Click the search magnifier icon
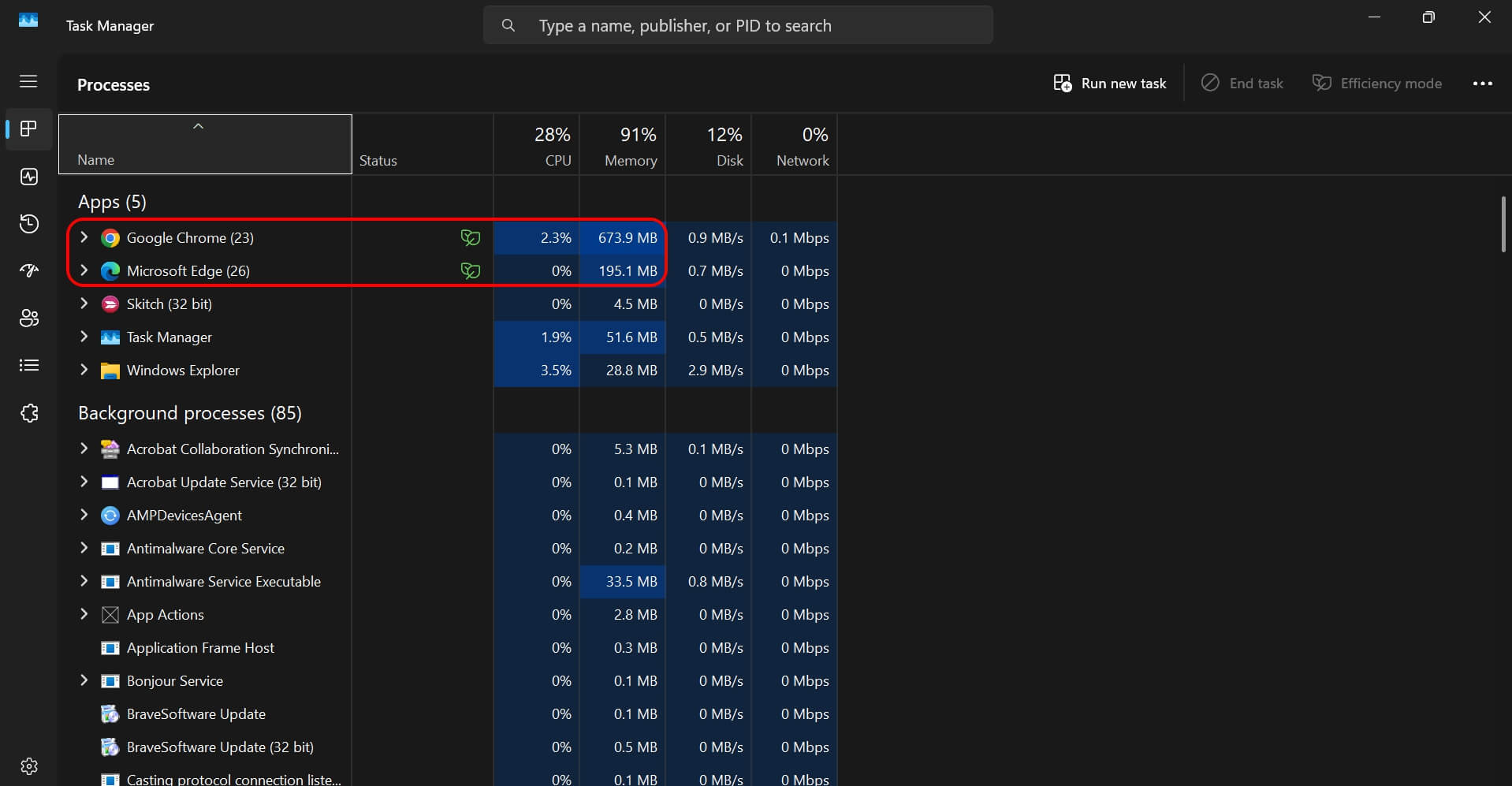The height and width of the screenshot is (786, 1512). pos(508,25)
